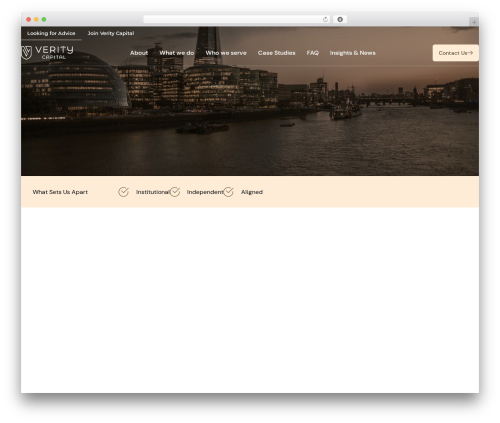
Task: Maximize the window with green button
Action: point(44,19)
